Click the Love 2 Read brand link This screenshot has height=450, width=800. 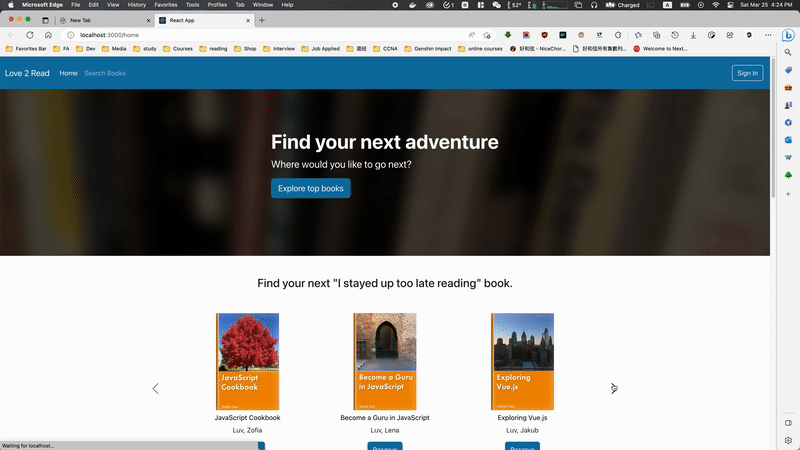point(27,73)
